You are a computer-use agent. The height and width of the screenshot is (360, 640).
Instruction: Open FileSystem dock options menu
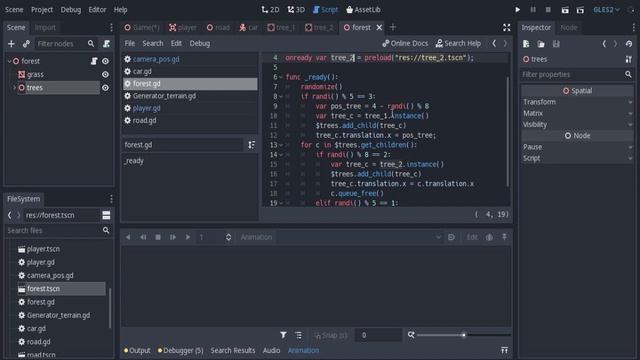tap(111, 199)
